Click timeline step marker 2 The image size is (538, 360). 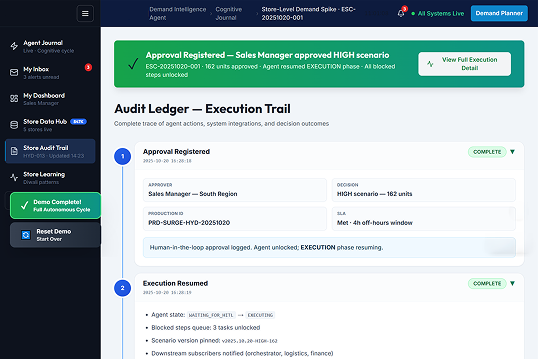click(122, 288)
